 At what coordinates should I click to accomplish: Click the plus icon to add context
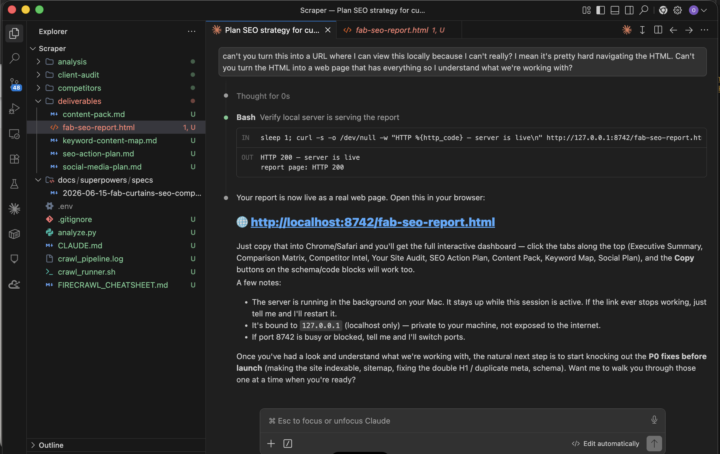(271, 443)
